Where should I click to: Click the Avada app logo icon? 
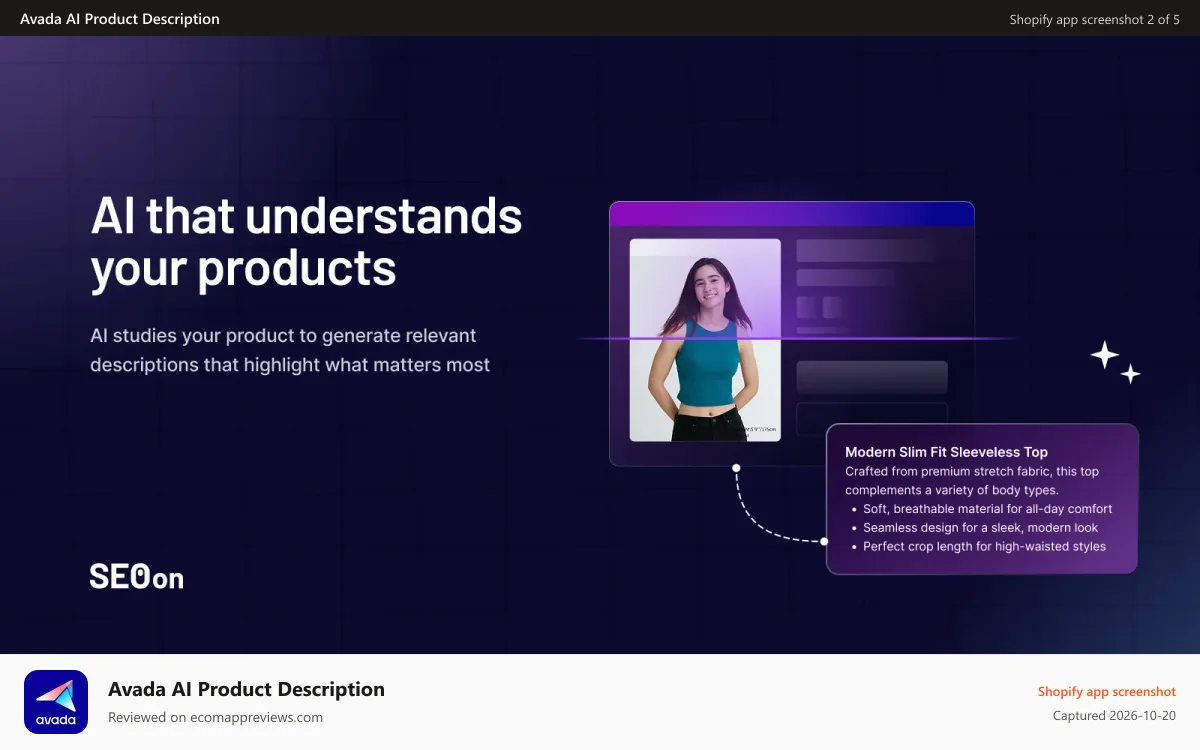pyautogui.click(x=56, y=702)
